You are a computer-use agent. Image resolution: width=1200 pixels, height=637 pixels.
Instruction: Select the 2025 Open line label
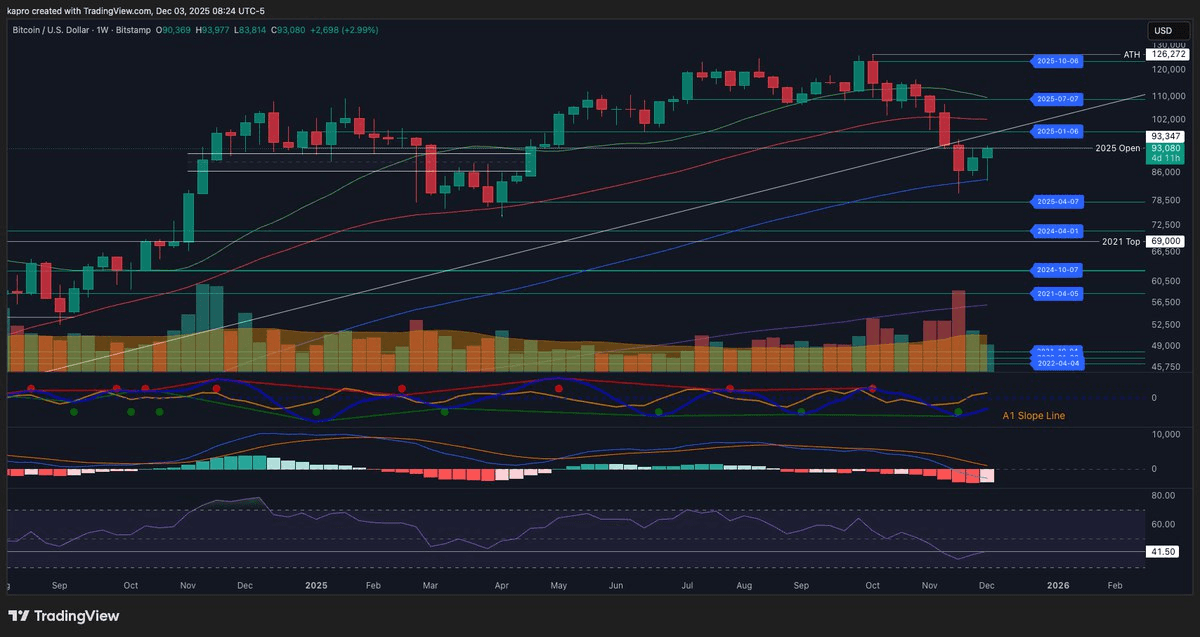1117,148
